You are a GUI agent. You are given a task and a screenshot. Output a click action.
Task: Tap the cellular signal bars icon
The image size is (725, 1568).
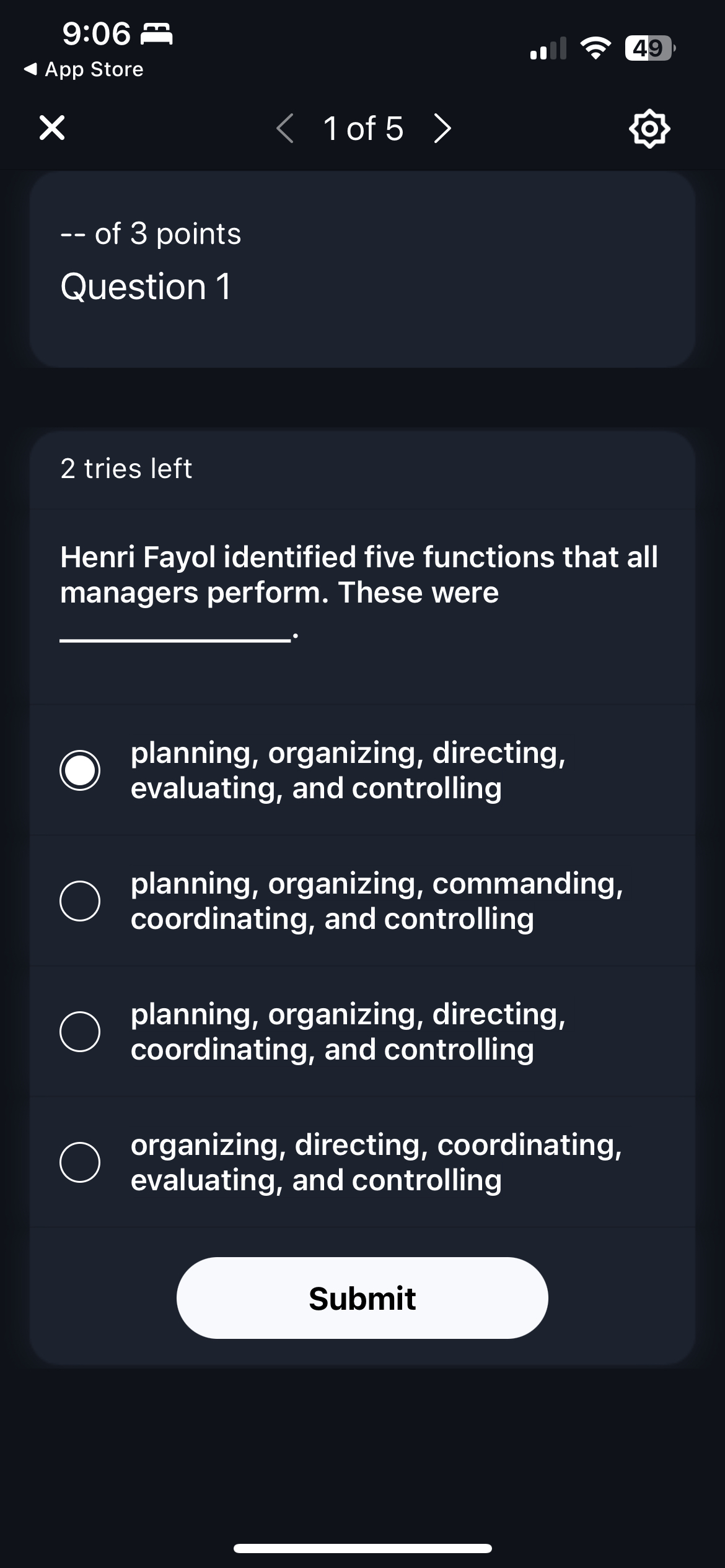[x=548, y=48]
